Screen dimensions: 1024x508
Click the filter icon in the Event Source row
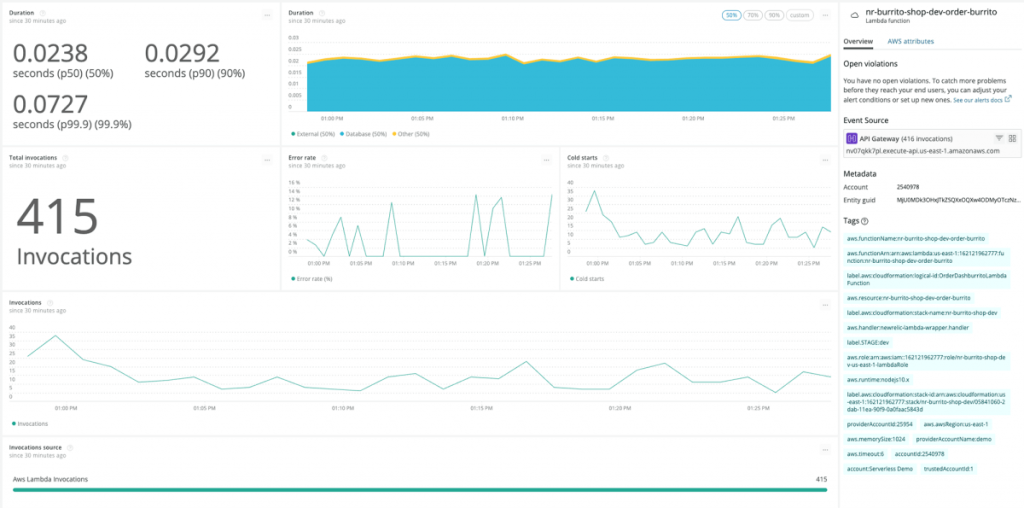click(x=998, y=138)
